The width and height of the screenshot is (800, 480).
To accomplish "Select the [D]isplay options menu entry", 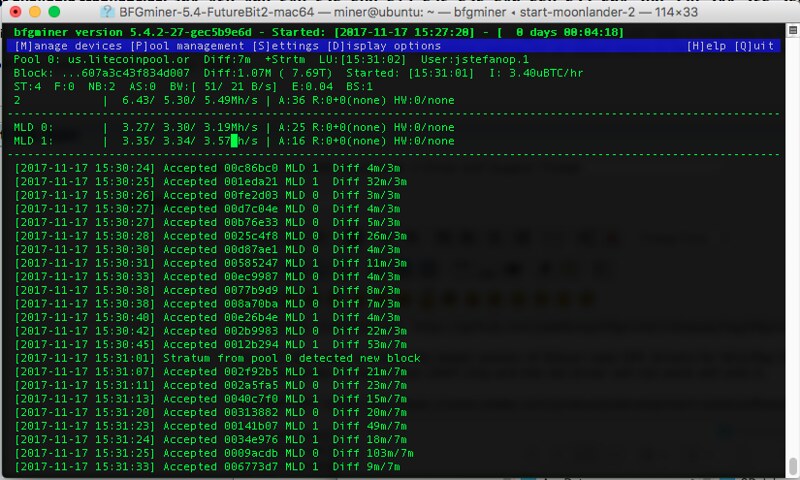I will 384,46.
